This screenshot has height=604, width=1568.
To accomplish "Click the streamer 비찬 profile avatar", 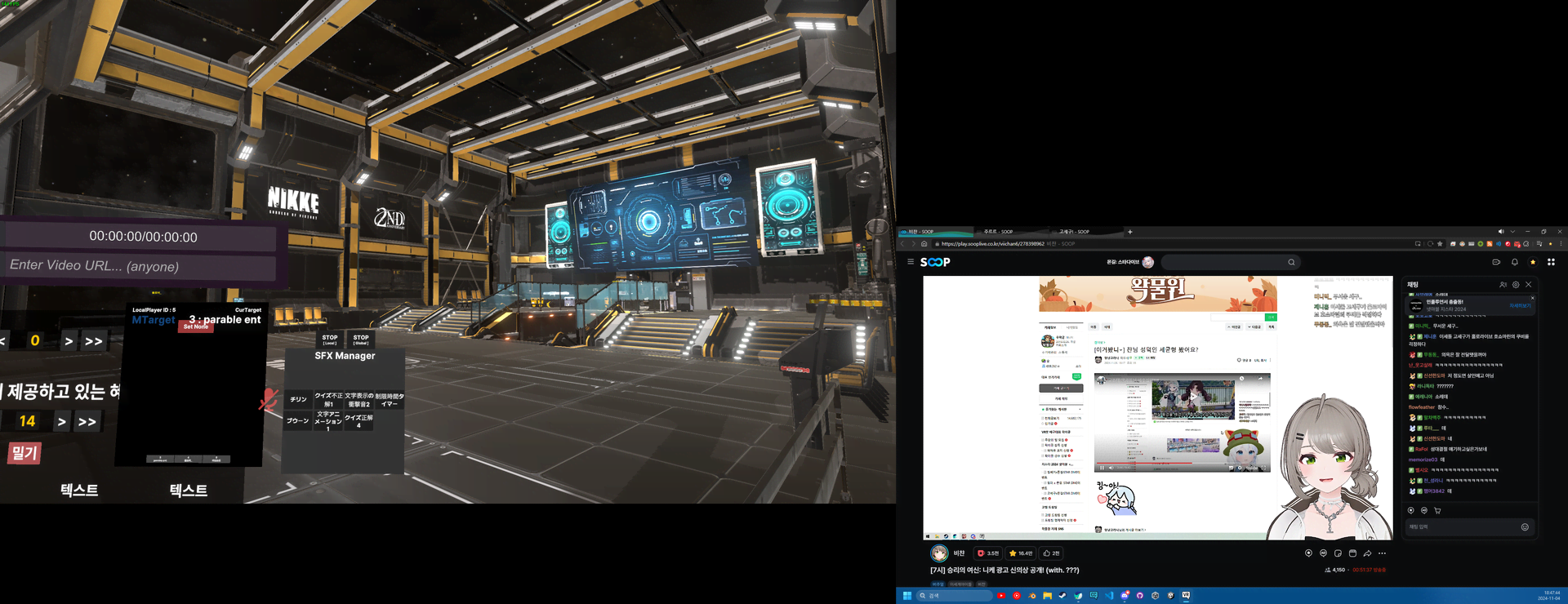I will 940,553.
